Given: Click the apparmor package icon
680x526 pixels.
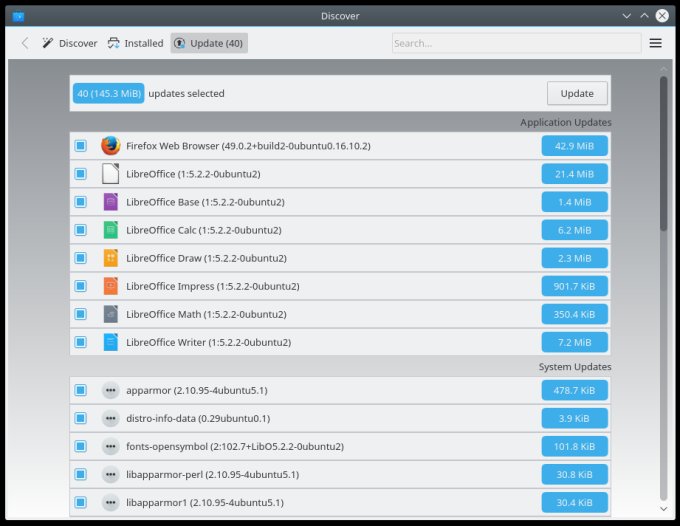Looking at the screenshot, I should click(x=110, y=390).
